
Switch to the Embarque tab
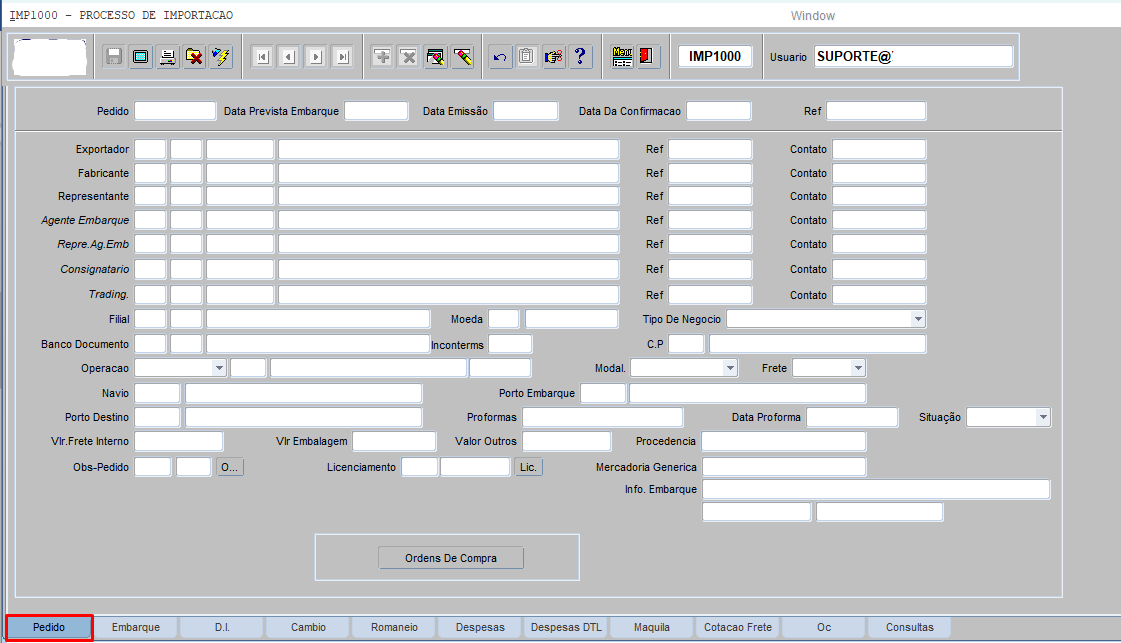(x=136, y=627)
